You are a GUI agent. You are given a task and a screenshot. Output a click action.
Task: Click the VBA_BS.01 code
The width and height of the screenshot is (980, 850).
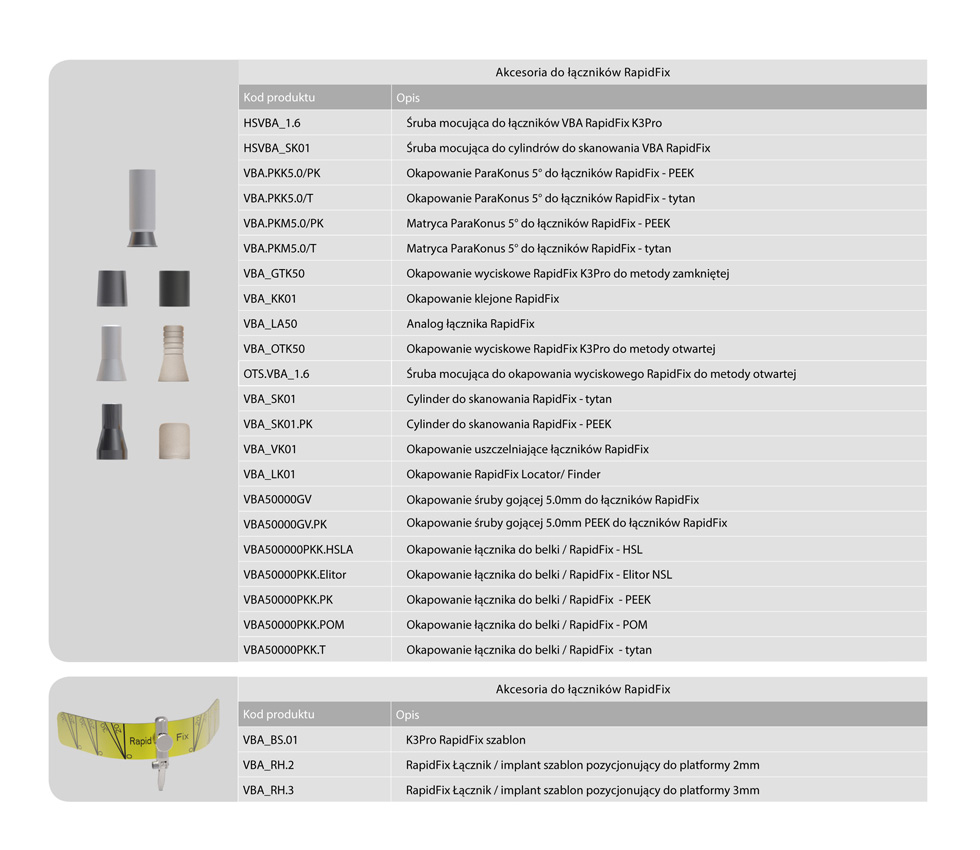tap(270, 740)
